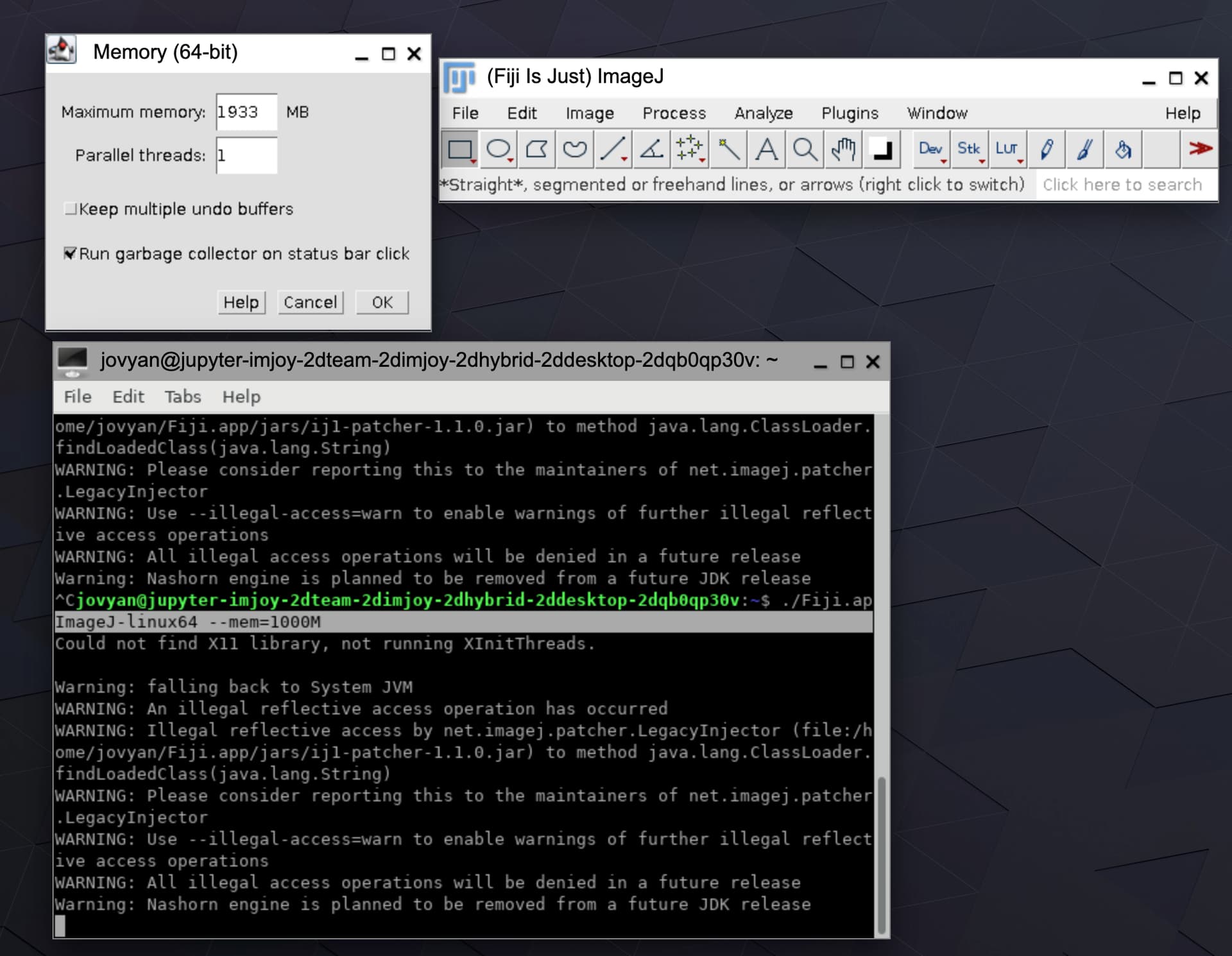Activate the Magnifying glass zoom tool
1232x956 pixels.
[x=805, y=149]
